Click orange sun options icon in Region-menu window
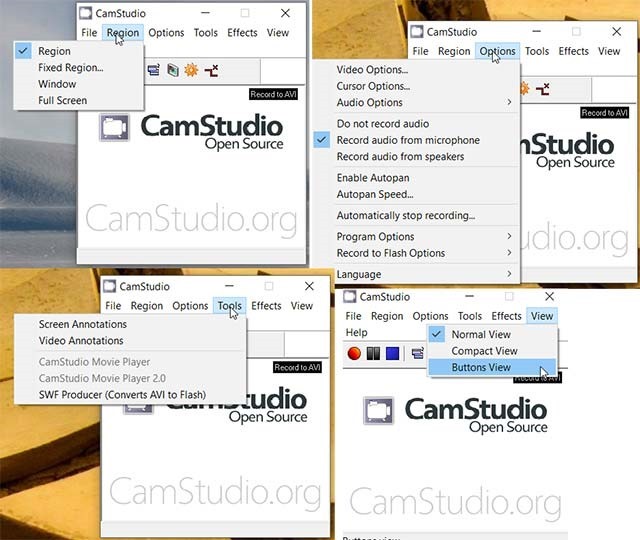The height and width of the screenshot is (540, 640). [191, 70]
